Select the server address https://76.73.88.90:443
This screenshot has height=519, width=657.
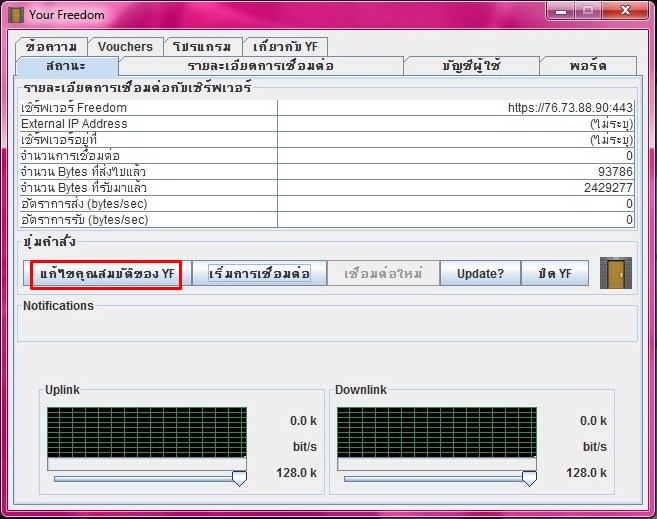[570, 108]
